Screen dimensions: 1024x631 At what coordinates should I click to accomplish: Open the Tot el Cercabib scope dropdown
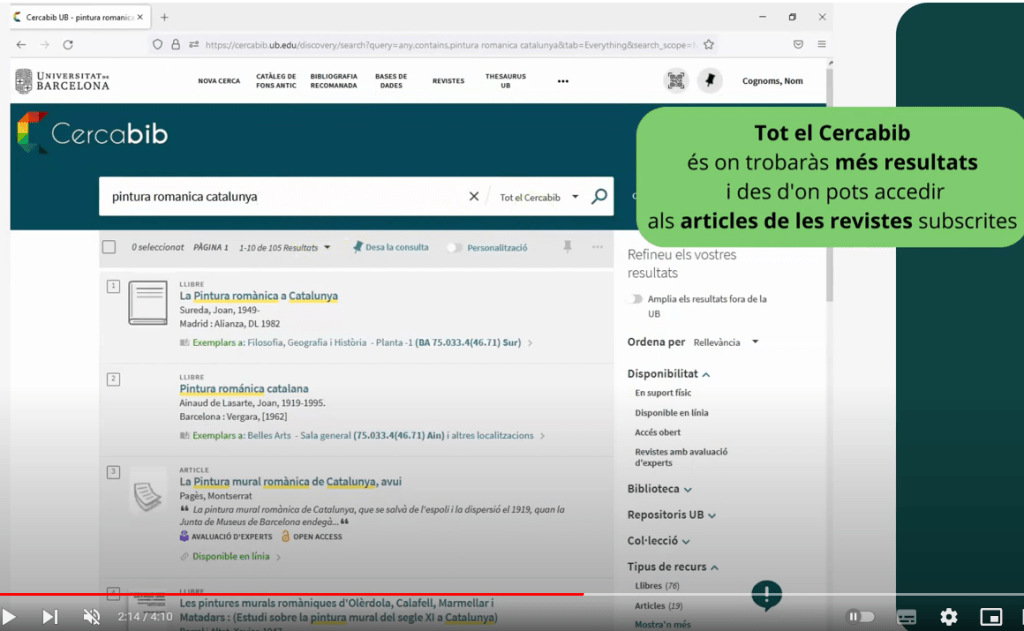539,197
